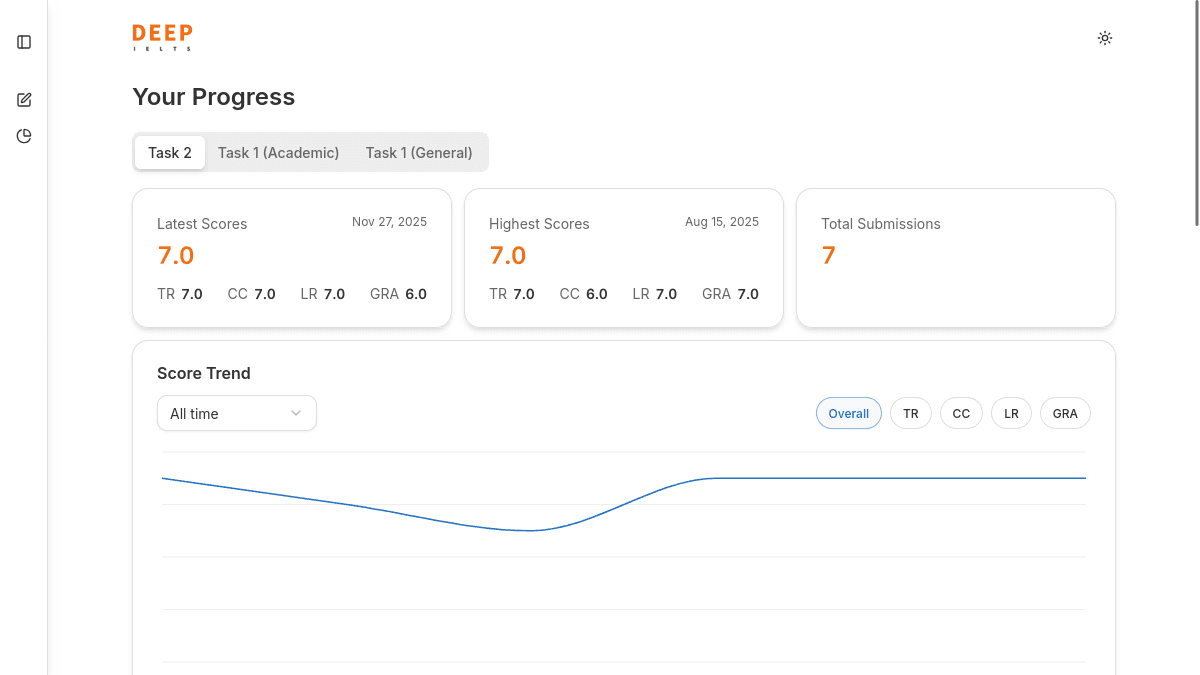Click the Nov 27, 2025 date

(389, 222)
